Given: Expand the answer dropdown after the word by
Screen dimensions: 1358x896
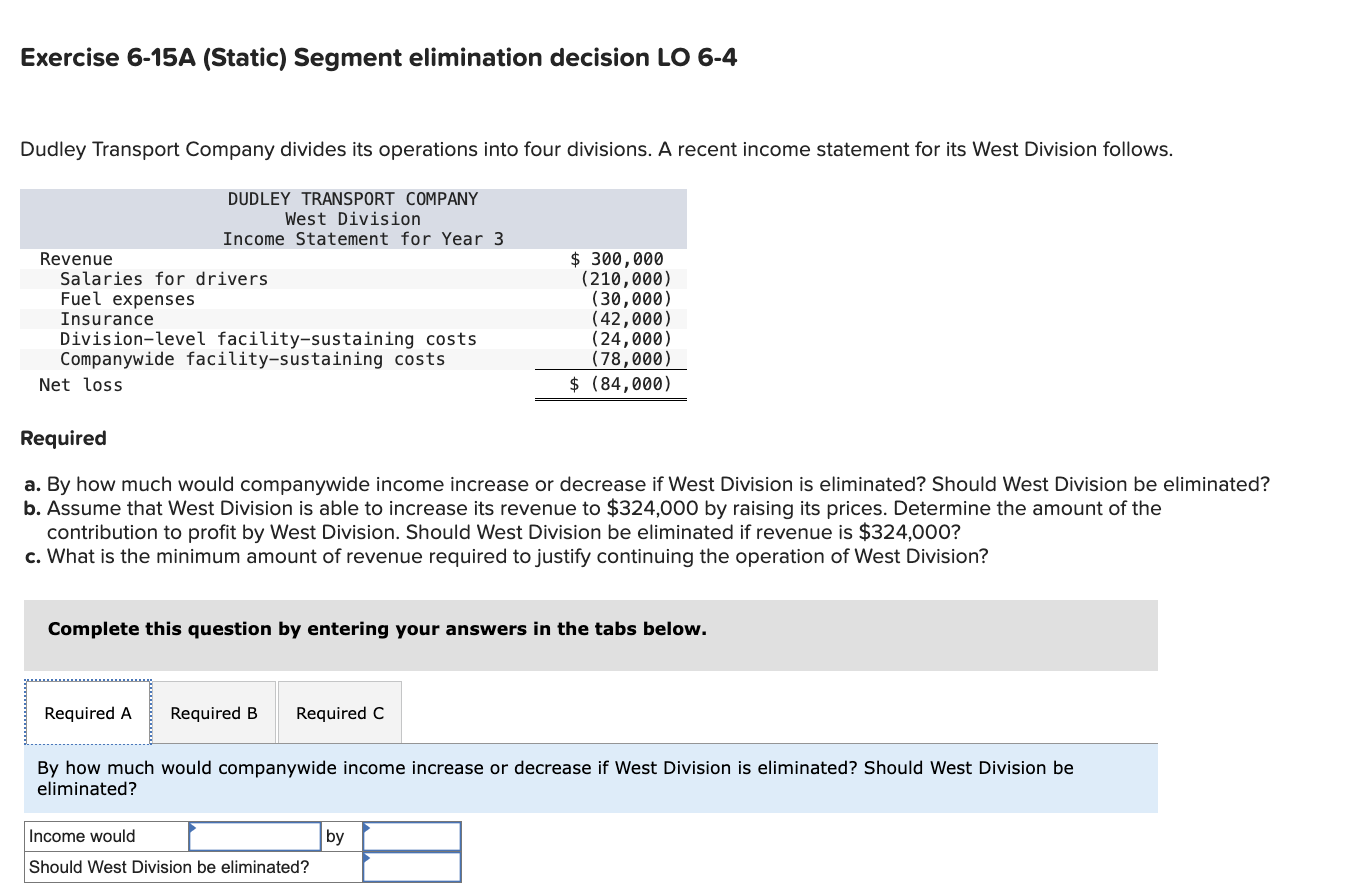Looking at the screenshot, I should pos(412,836).
